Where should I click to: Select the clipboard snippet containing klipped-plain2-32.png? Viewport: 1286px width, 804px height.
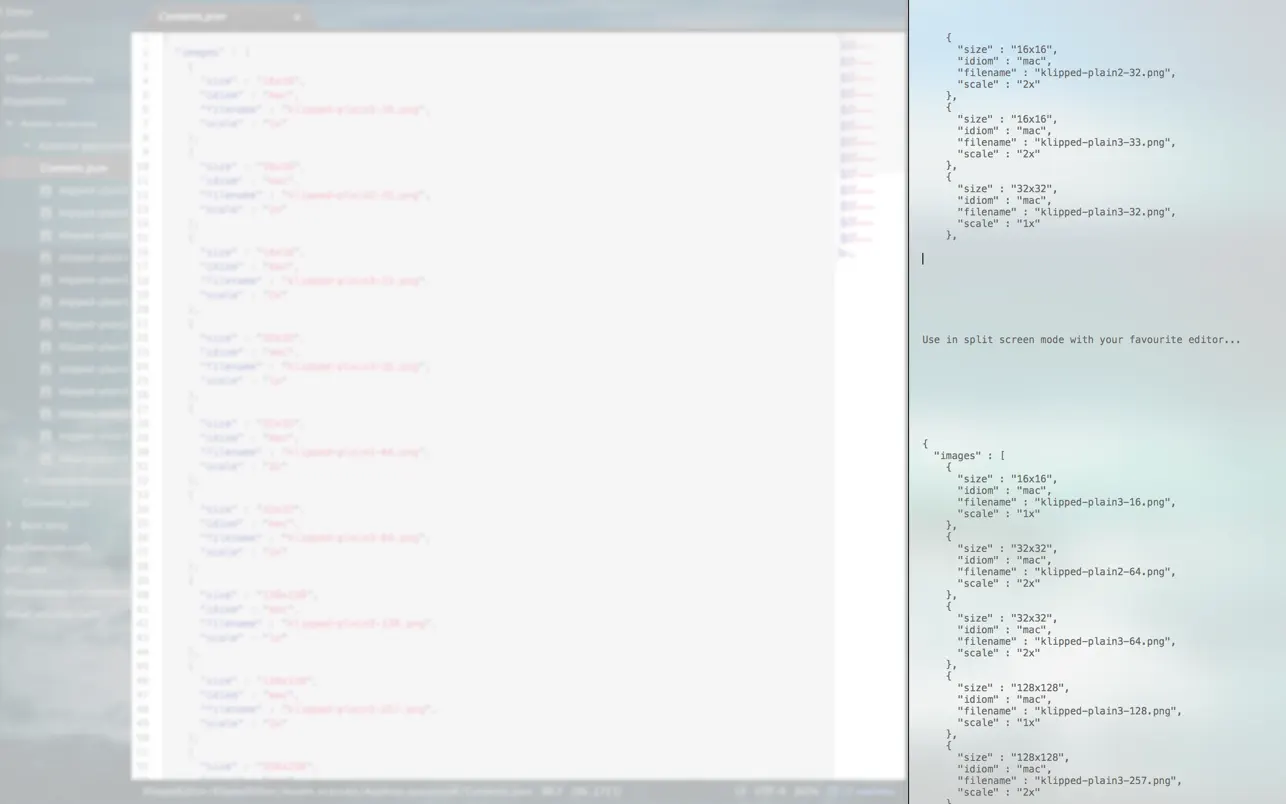[x=1067, y=72]
